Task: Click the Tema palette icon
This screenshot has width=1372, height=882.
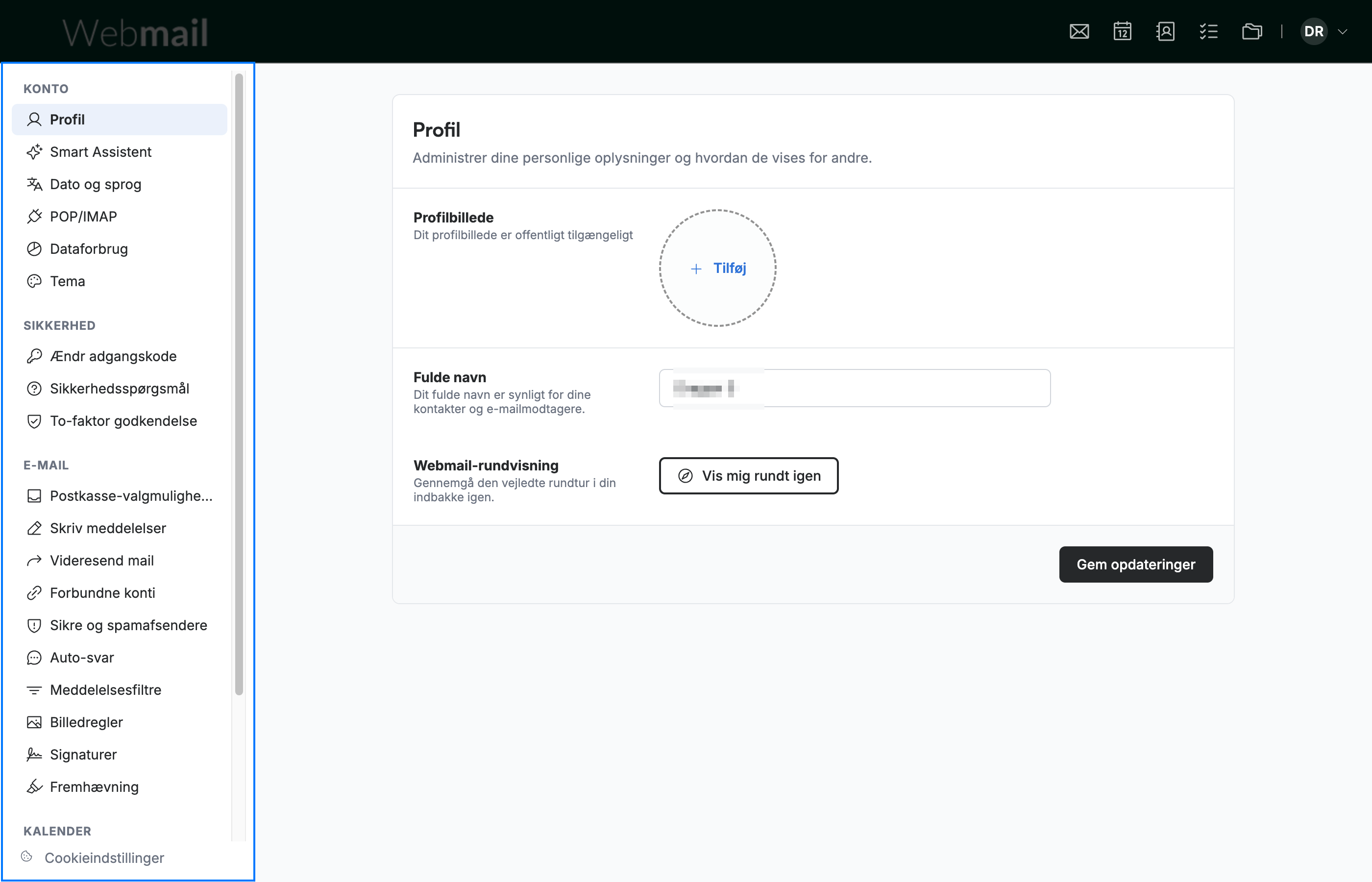Action: (34, 281)
